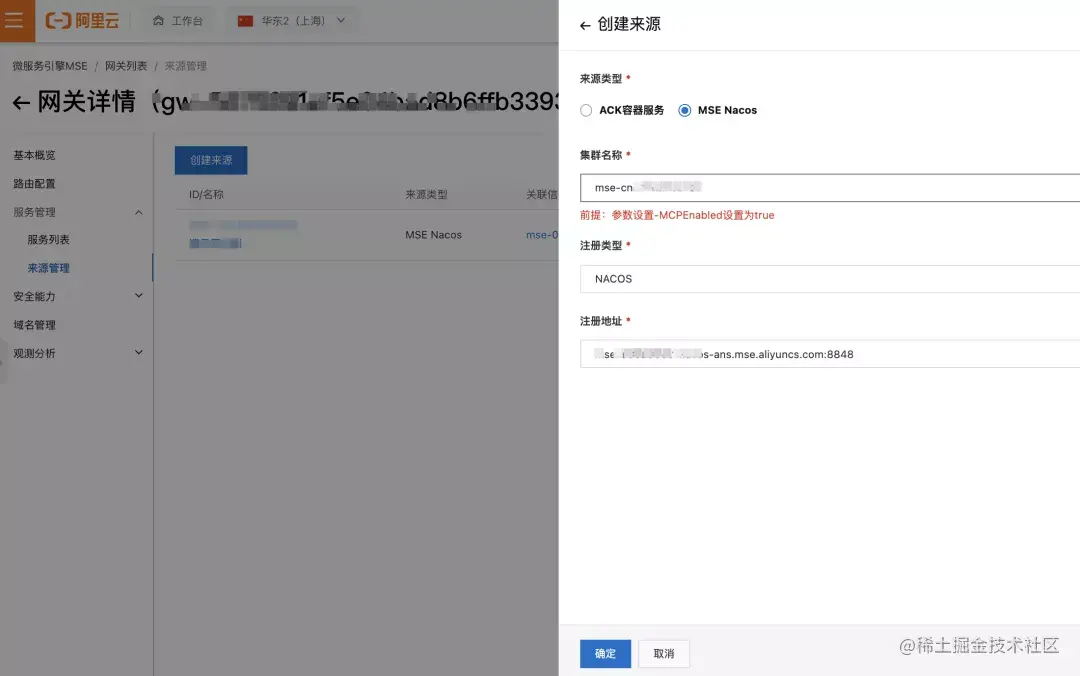This screenshot has width=1080, height=676.
Task: Click the Alibaba Cloud logo
Action: pyautogui.click(x=82, y=21)
